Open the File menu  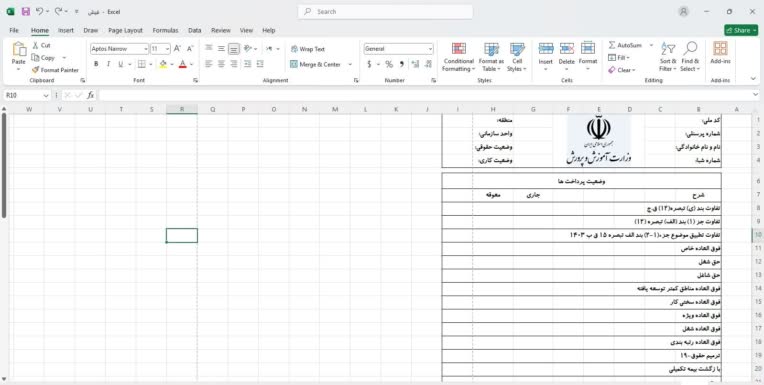[x=14, y=30]
